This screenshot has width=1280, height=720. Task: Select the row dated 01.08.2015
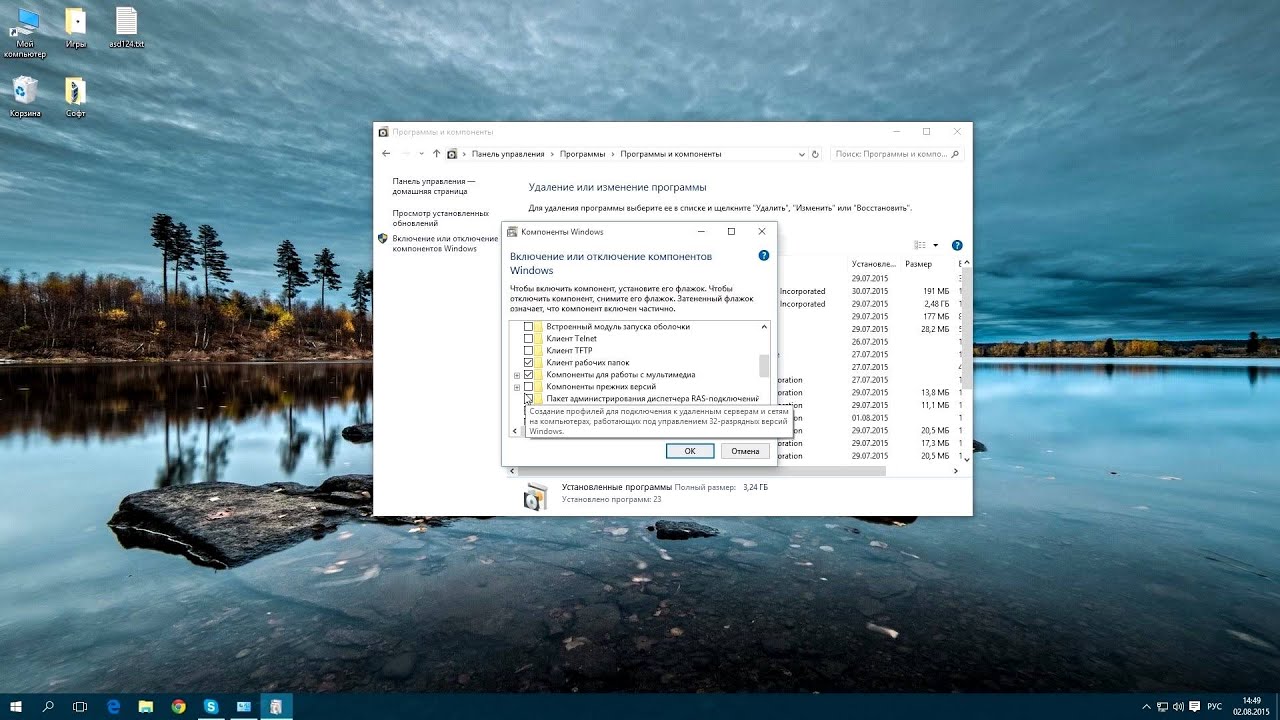870,418
